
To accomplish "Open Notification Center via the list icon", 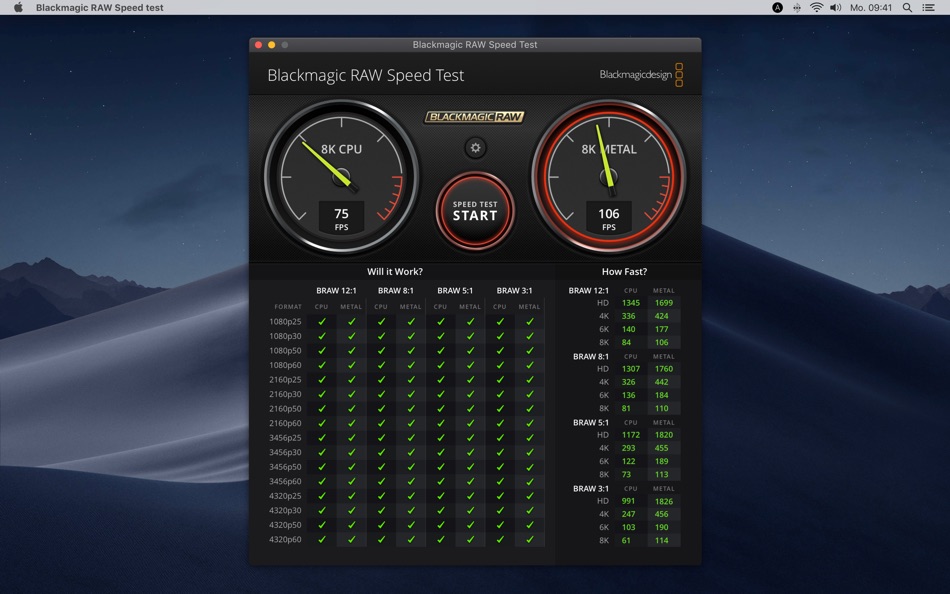I will (x=928, y=7).
